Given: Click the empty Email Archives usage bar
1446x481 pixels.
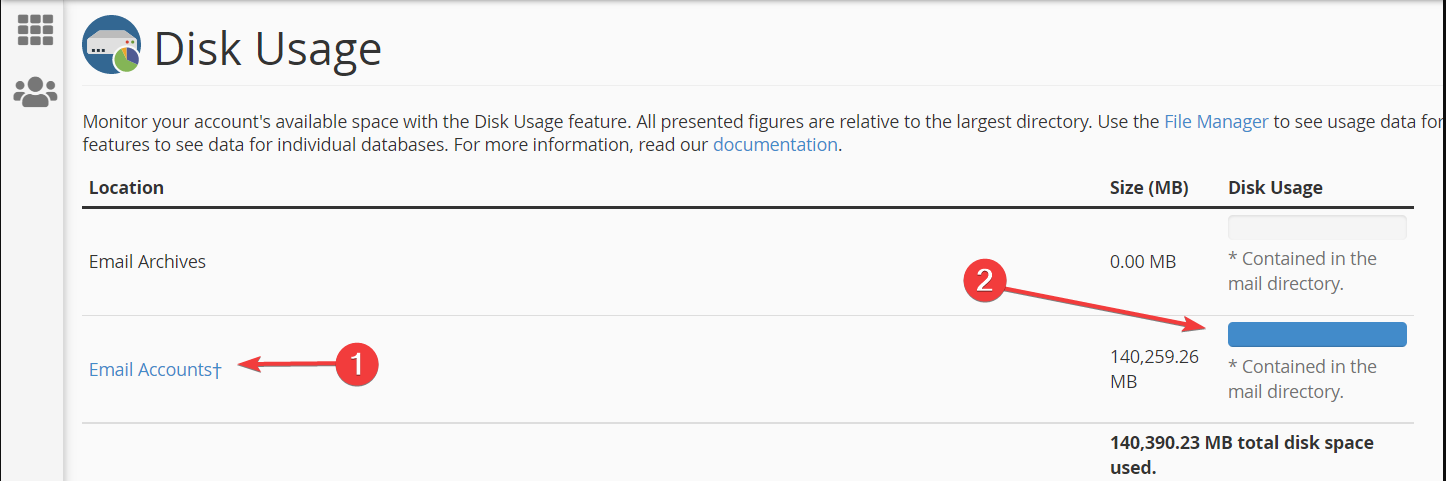Looking at the screenshot, I should (1317, 227).
